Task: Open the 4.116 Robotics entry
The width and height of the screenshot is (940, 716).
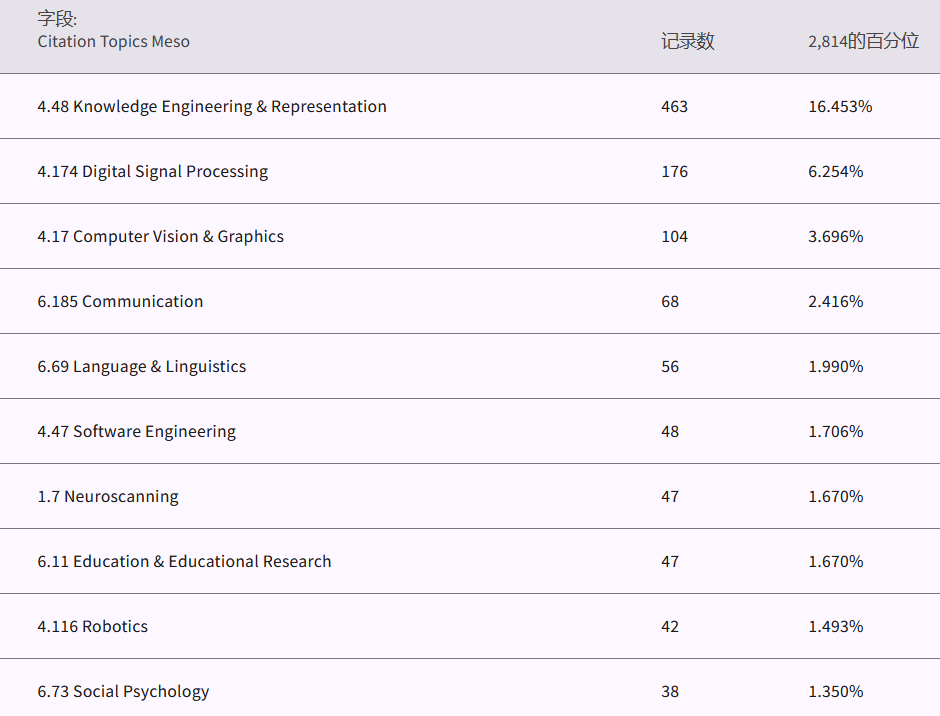Action: click(x=93, y=626)
